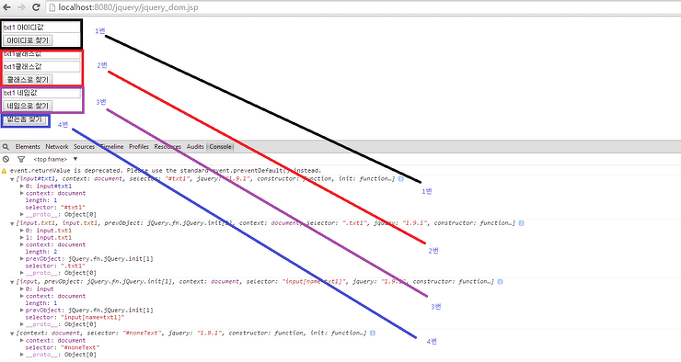
Task: Click the info icon after the .txt1 log header
Action: point(521,223)
